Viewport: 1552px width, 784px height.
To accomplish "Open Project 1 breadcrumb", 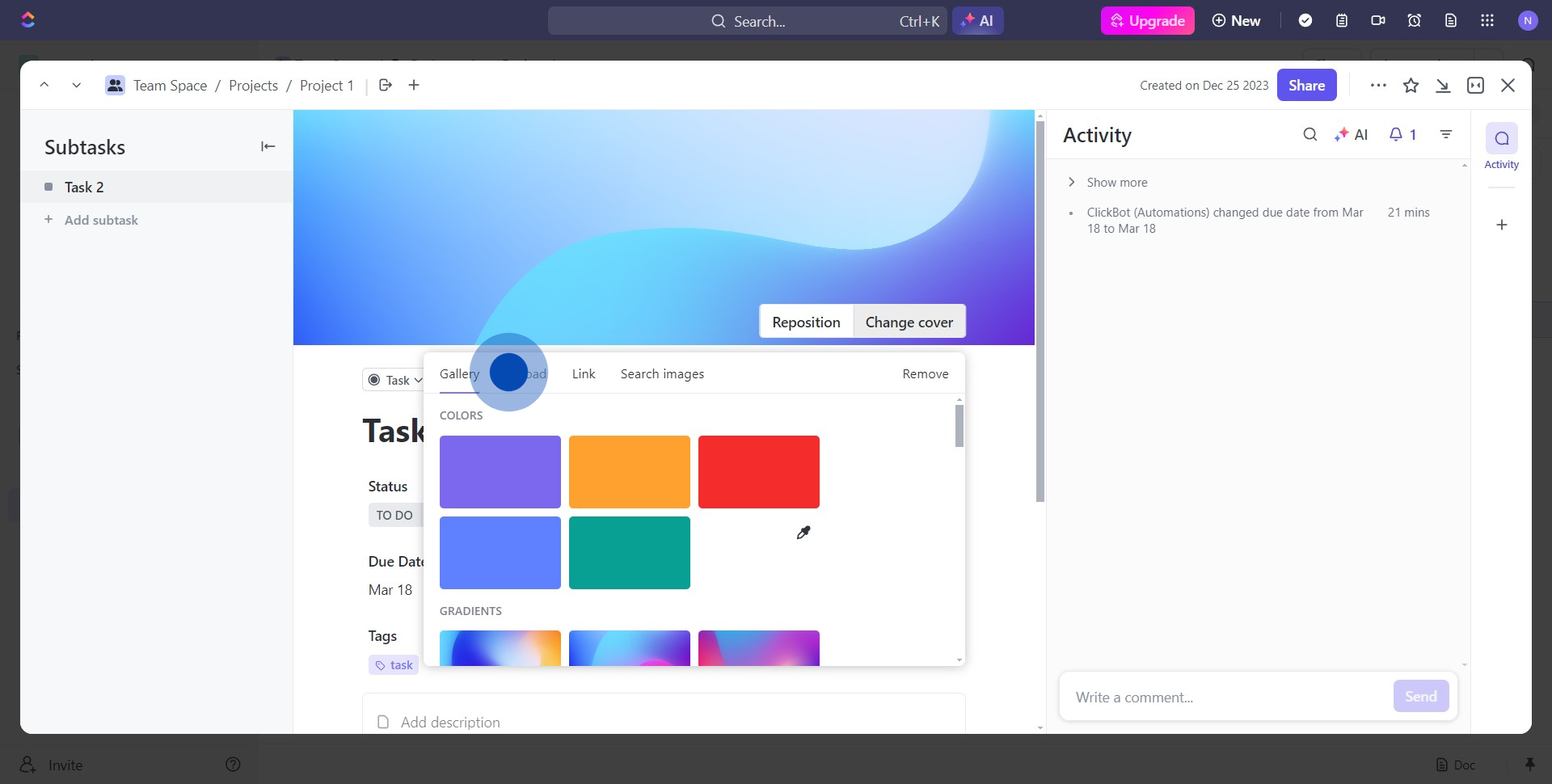I will pyautogui.click(x=327, y=85).
